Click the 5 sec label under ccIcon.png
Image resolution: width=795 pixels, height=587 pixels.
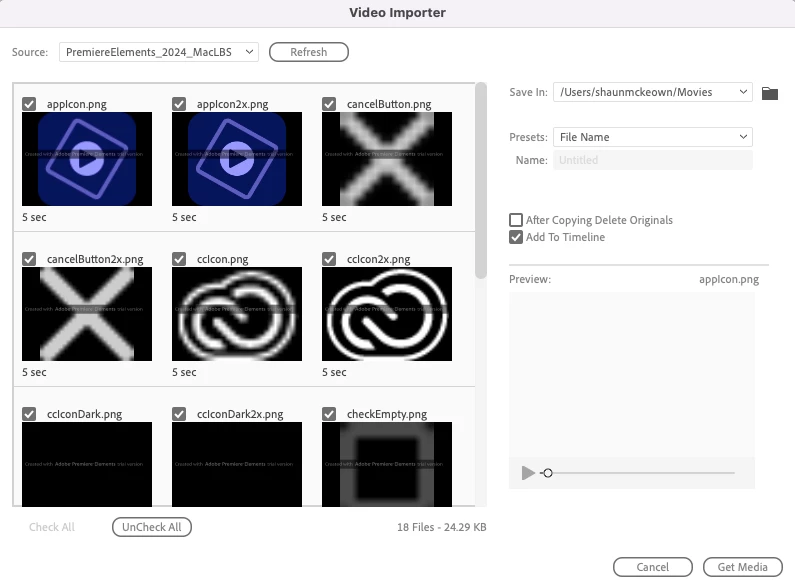184,372
